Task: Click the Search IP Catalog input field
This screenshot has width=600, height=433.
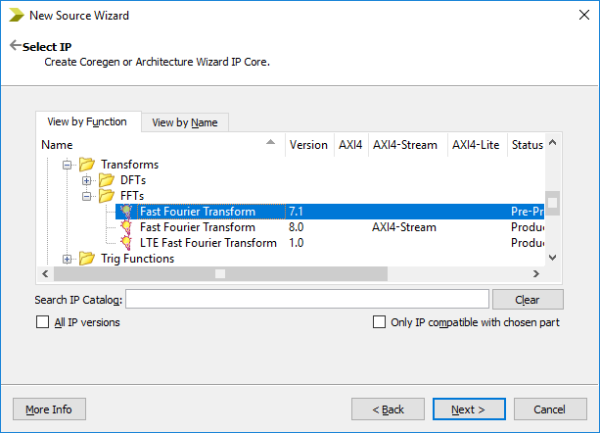Action: (x=307, y=299)
